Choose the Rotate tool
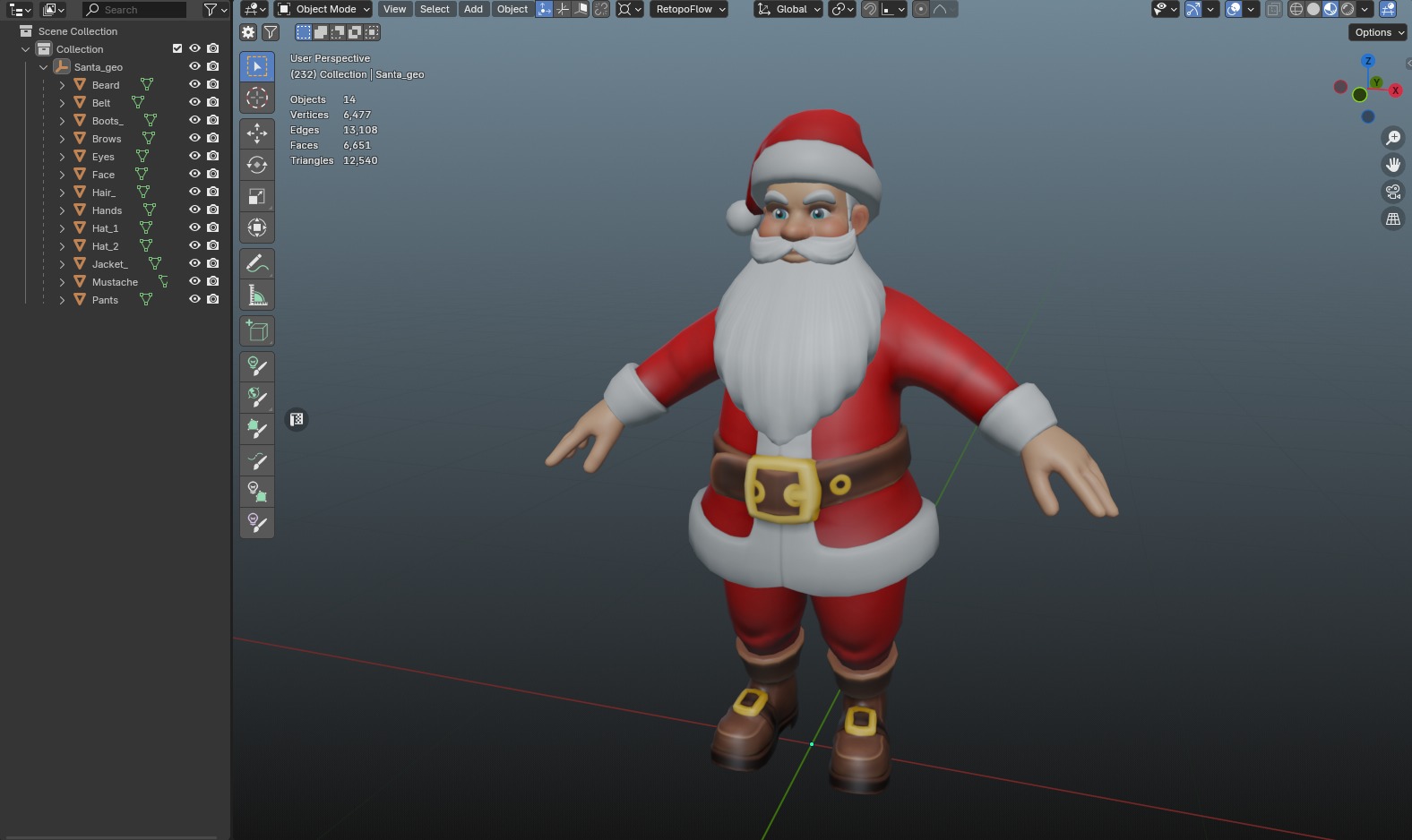The width and height of the screenshot is (1412, 840). pos(257,165)
